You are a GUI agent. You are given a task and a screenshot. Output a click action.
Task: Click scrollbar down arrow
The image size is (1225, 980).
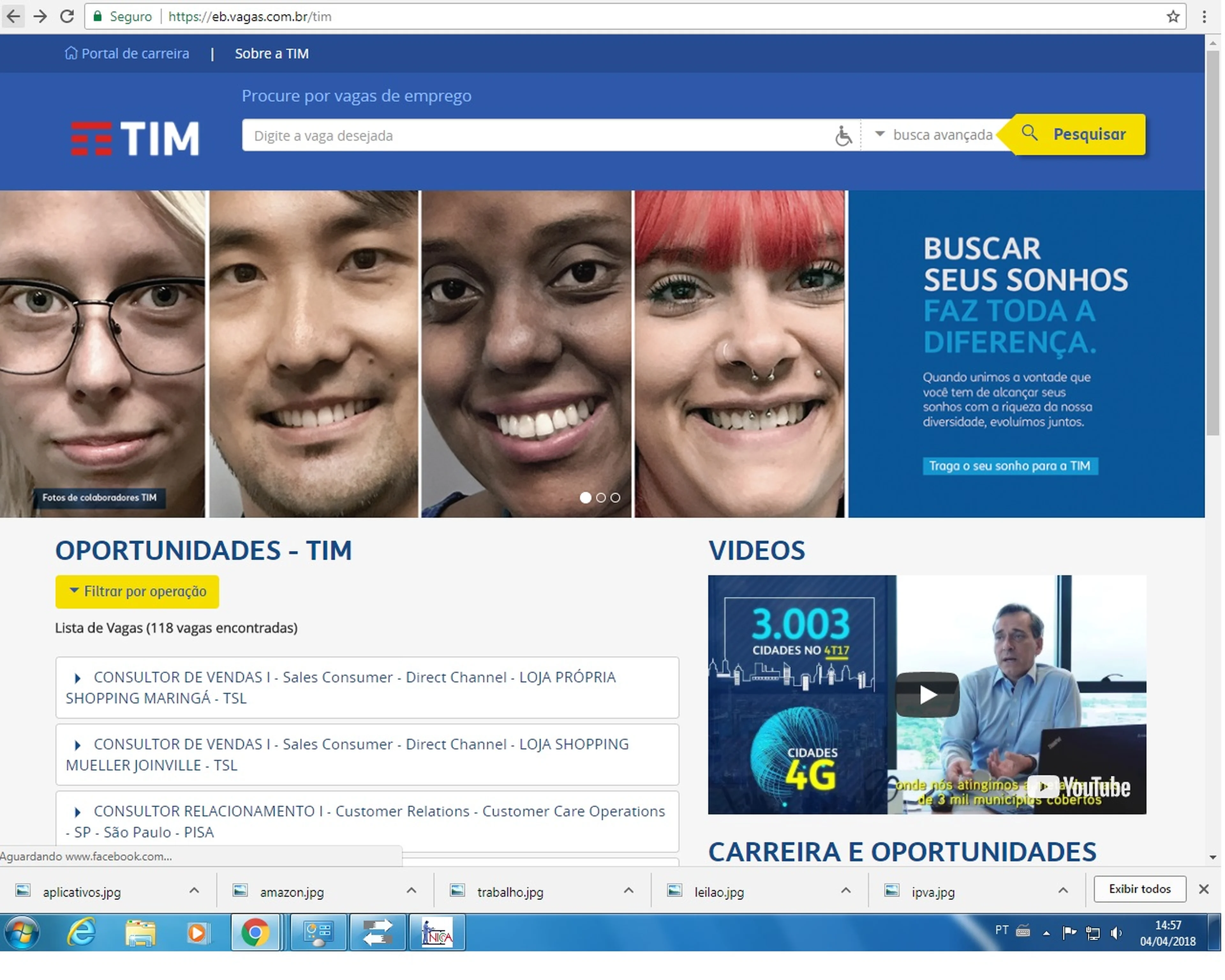coord(1213,858)
